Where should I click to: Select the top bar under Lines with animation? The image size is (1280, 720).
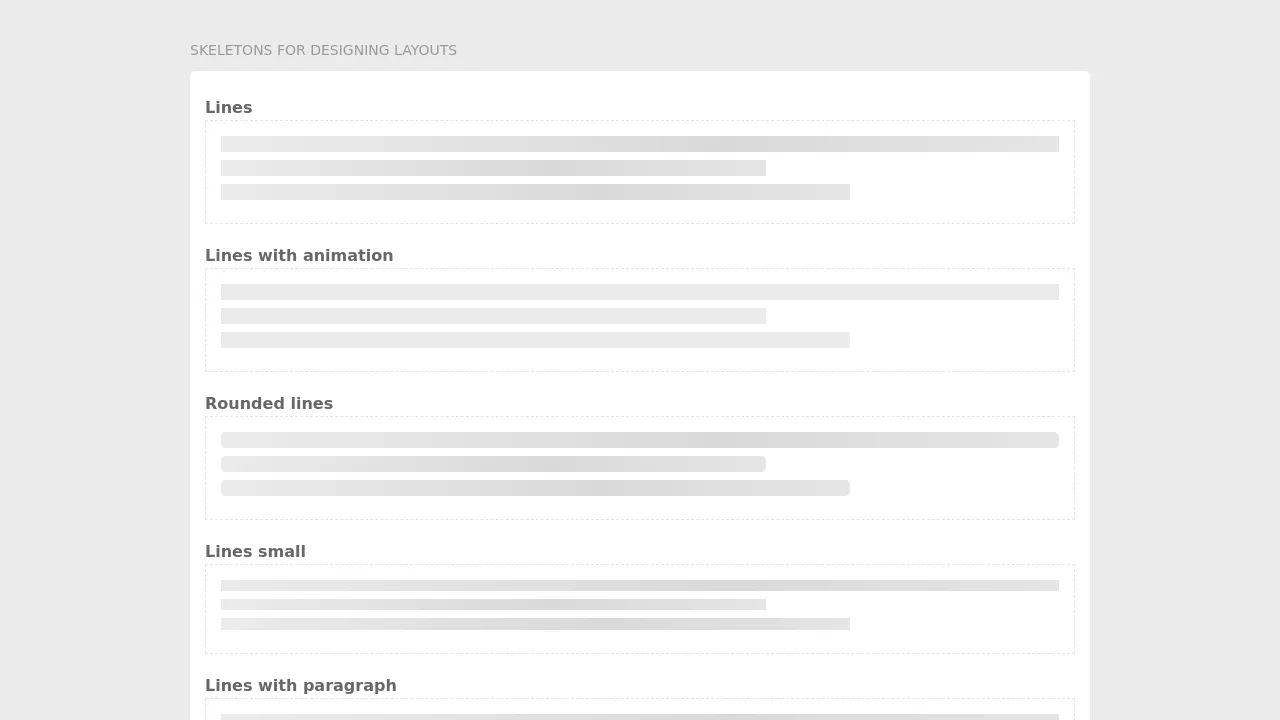639,292
